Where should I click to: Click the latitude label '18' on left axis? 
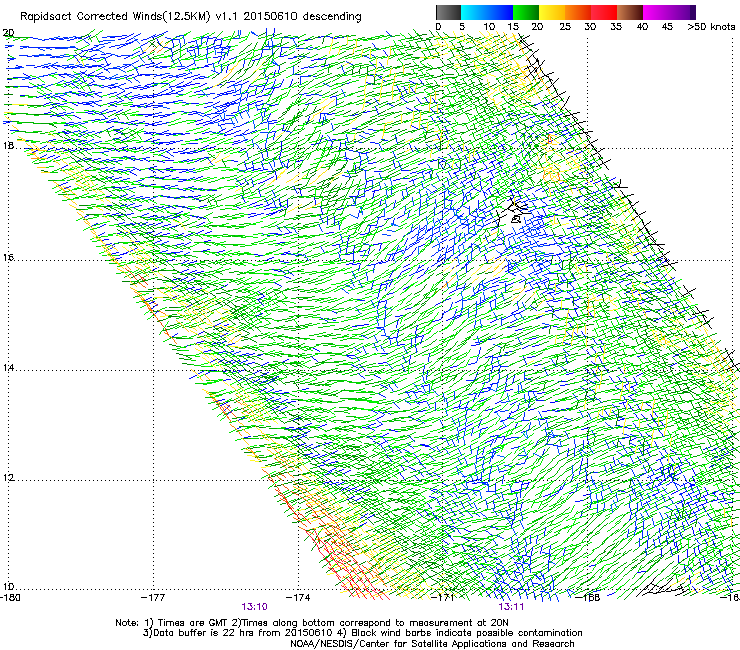(8, 145)
